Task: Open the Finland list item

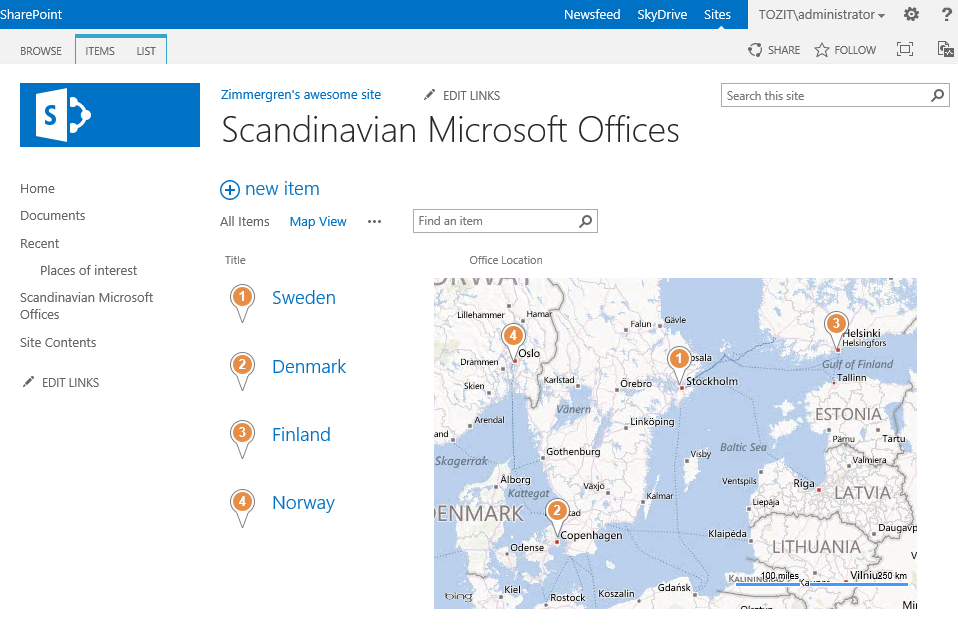Action: (301, 434)
